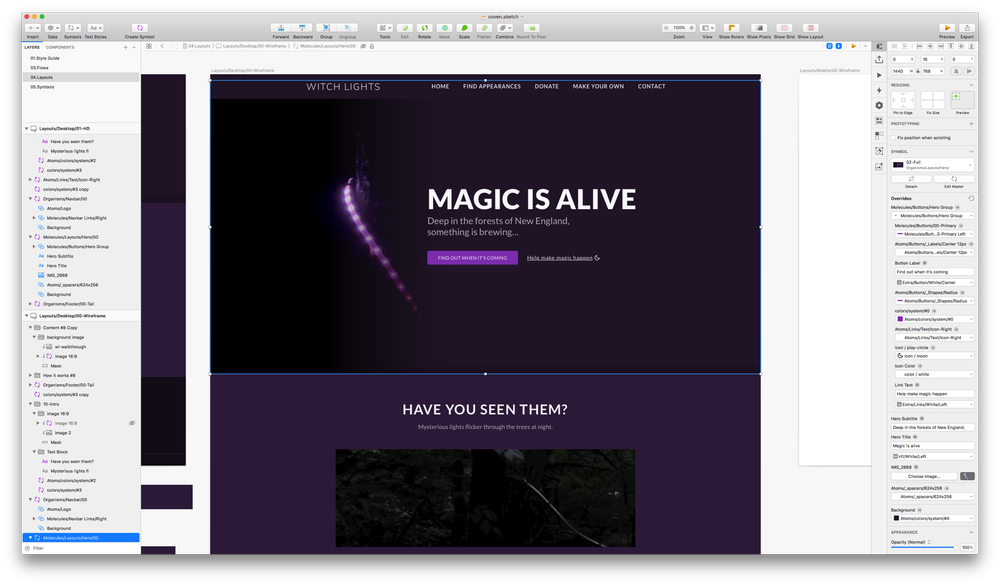The height and width of the screenshot is (585, 1000).
Task: Open the Data toolbar menu
Action: 52,28
